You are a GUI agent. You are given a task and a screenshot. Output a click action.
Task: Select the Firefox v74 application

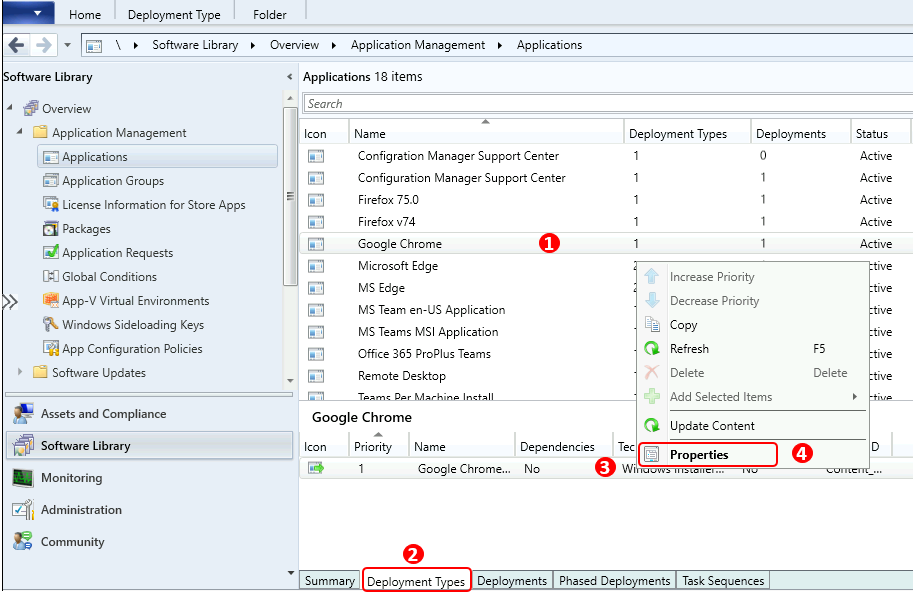606,222
